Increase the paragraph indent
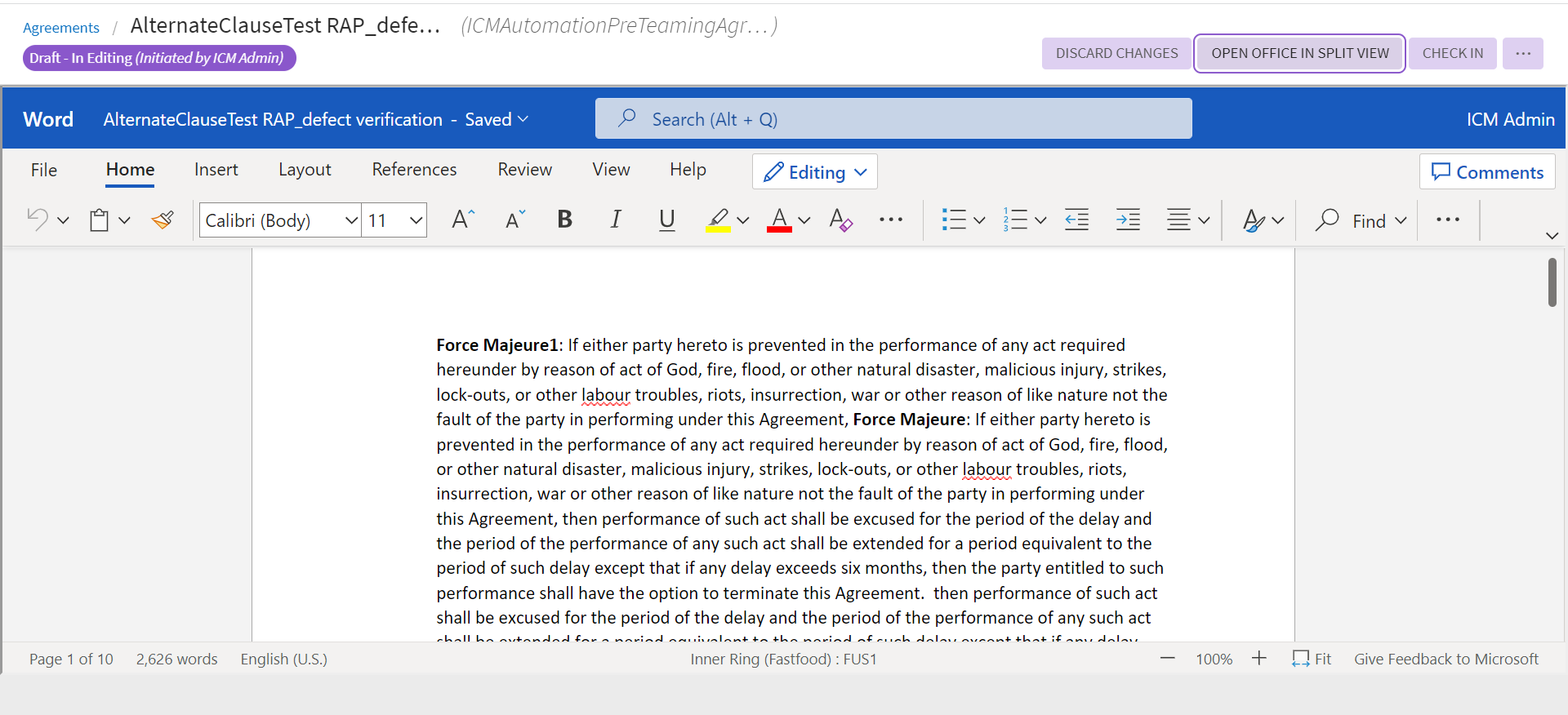 pyautogui.click(x=1128, y=220)
